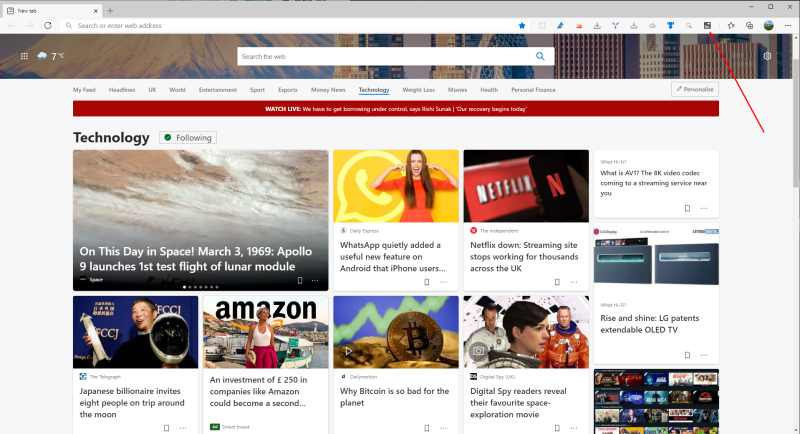
Task: Open browser Settings and more ellipsis
Action: pyautogui.click(x=787, y=25)
